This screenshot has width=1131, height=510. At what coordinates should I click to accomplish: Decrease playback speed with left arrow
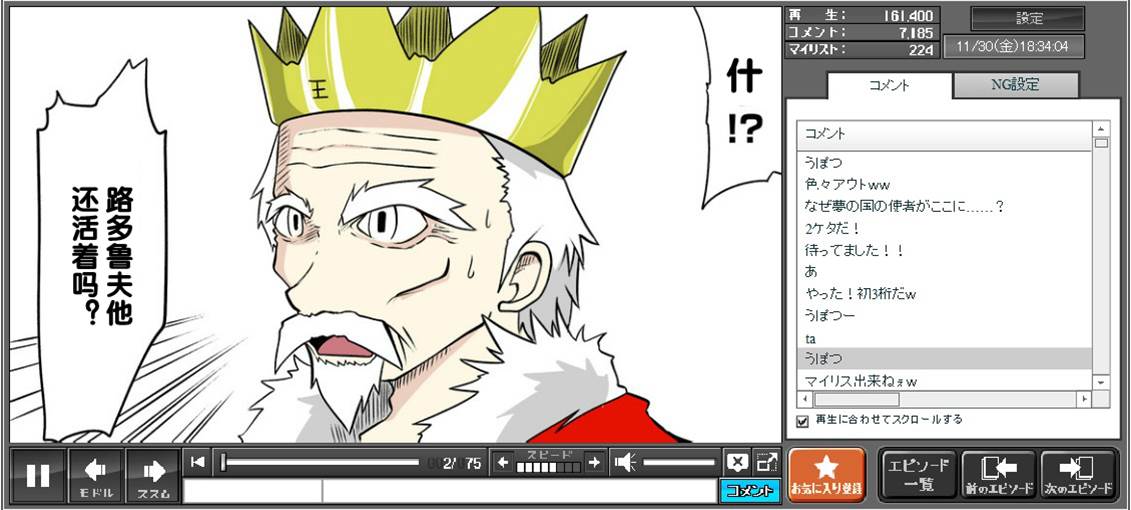coord(503,462)
